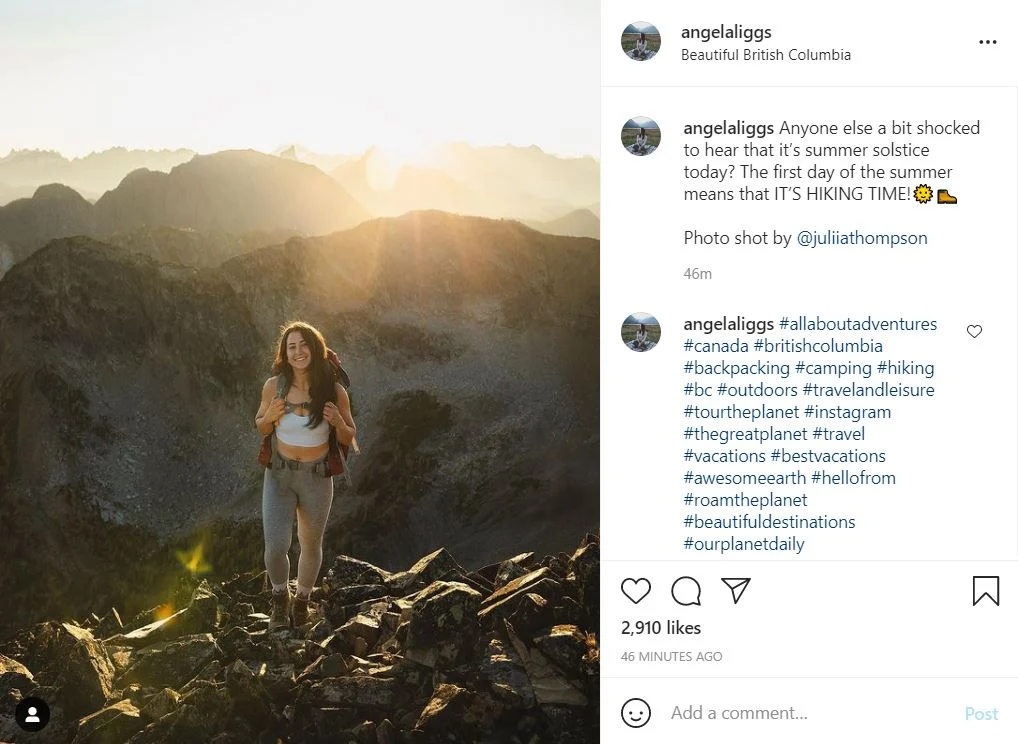Click header profile picture avatar
This screenshot has width=1018, height=744.
tap(641, 42)
